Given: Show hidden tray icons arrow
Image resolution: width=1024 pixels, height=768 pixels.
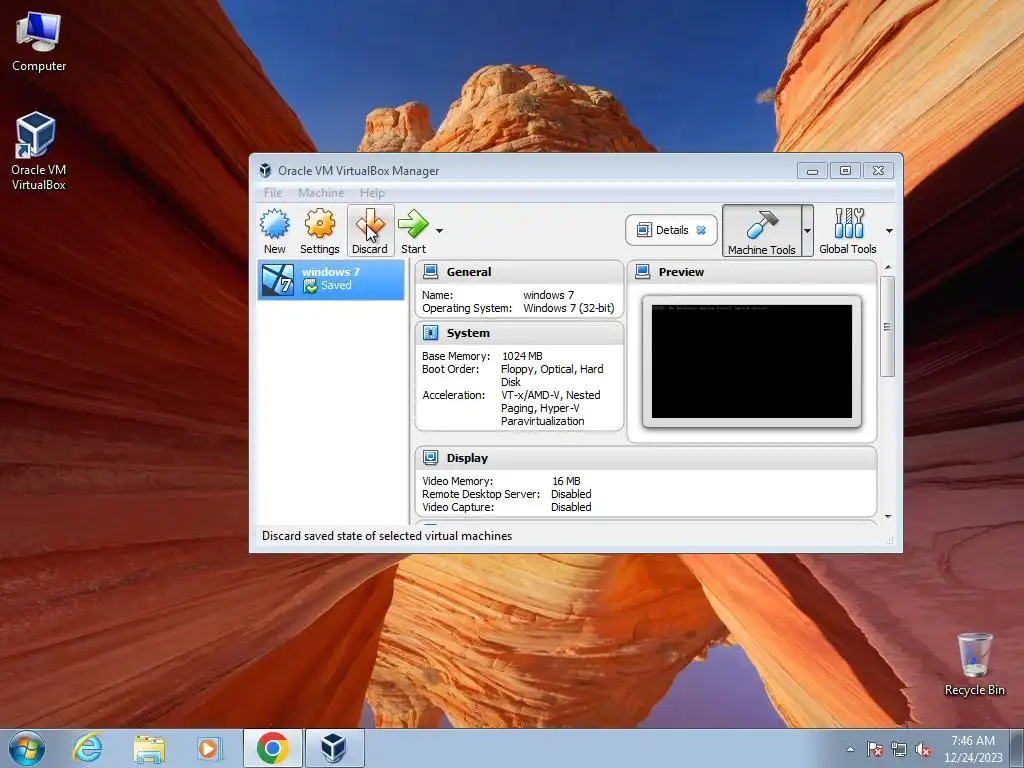Looking at the screenshot, I should point(850,749).
